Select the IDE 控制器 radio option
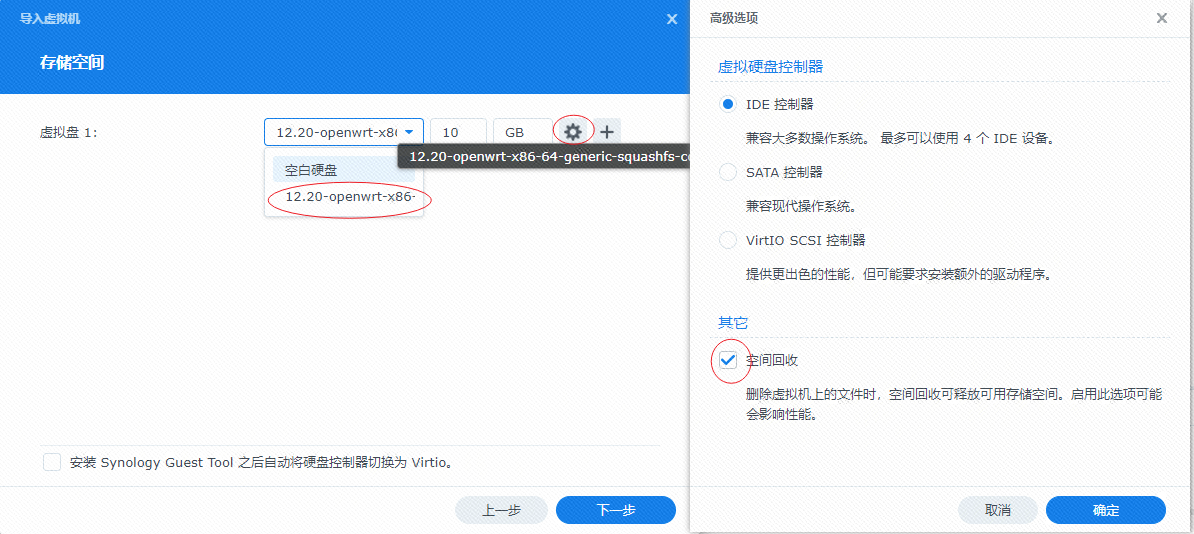The height and width of the screenshot is (534, 1194). point(728,104)
